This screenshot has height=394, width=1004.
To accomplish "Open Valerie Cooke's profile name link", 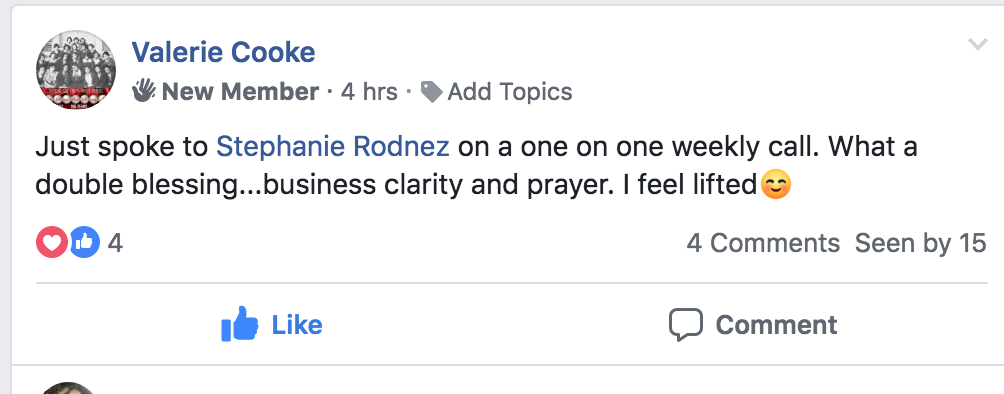I will (223, 52).
